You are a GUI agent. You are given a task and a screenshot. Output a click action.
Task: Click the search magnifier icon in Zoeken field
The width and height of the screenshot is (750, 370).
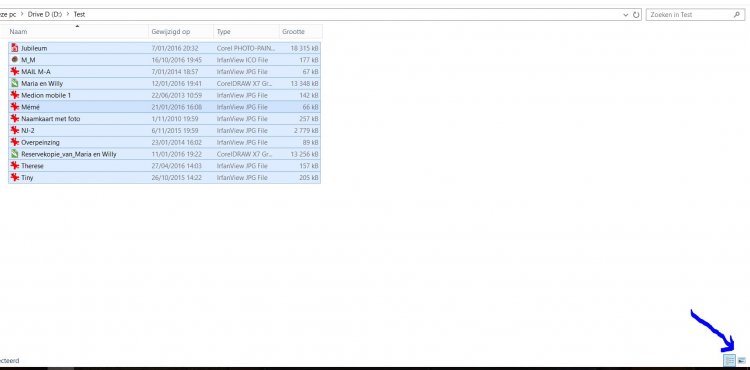pyautogui.click(x=736, y=14)
